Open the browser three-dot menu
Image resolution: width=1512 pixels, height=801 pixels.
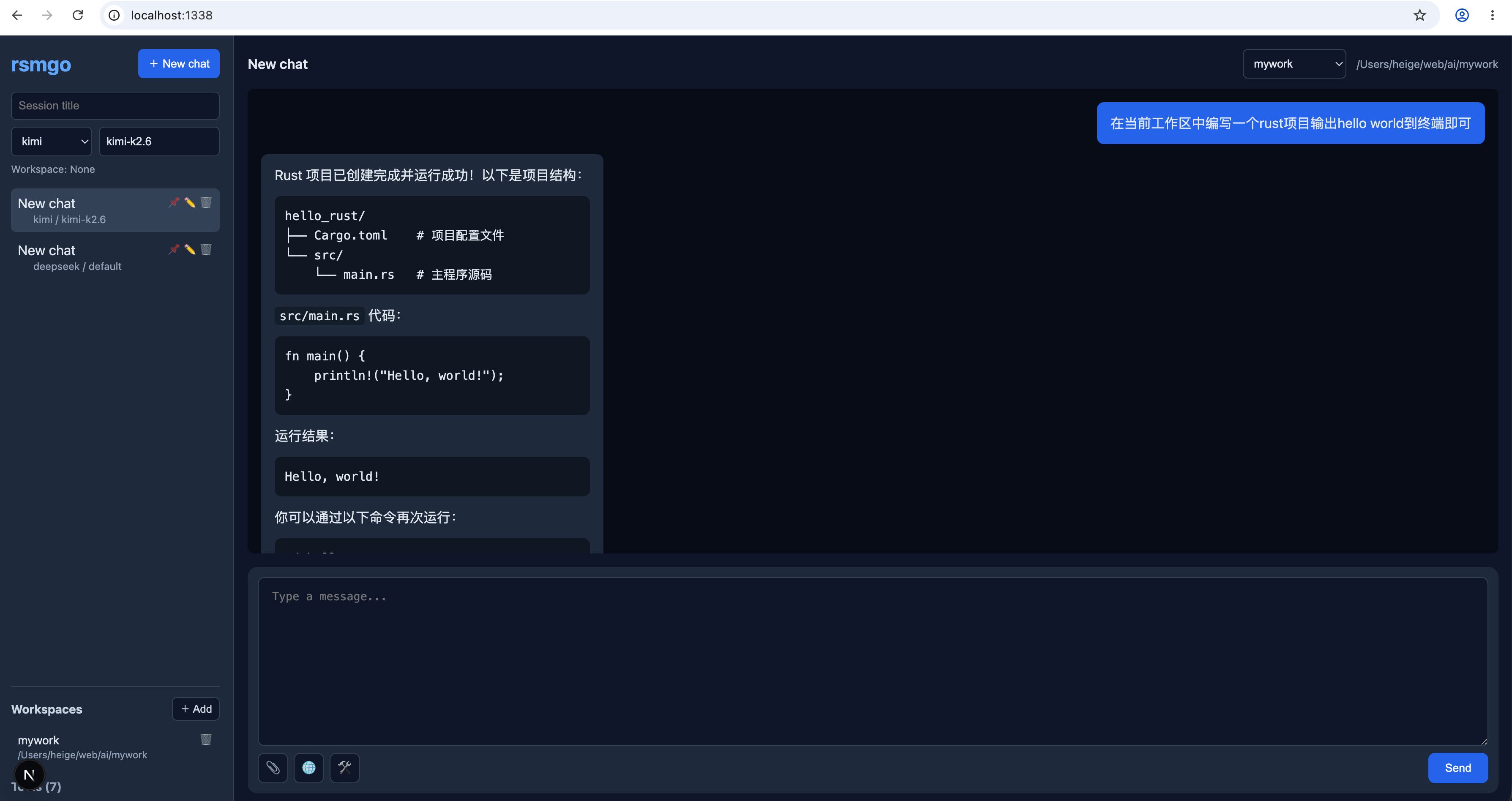tap(1492, 15)
